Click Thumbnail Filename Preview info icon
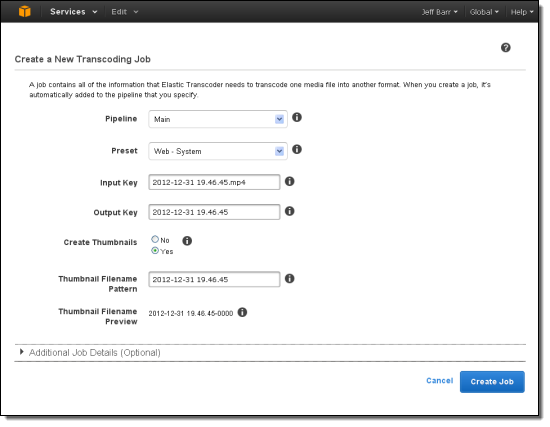 pyautogui.click(x=242, y=312)
